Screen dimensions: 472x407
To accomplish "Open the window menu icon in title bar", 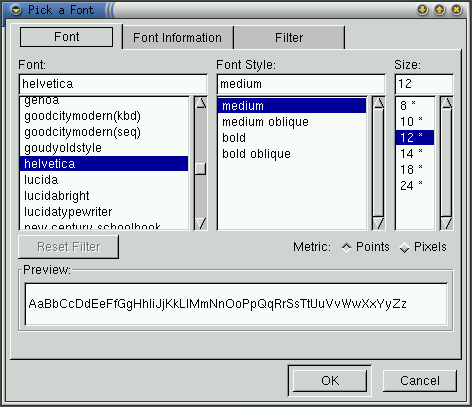I will 16,10.
